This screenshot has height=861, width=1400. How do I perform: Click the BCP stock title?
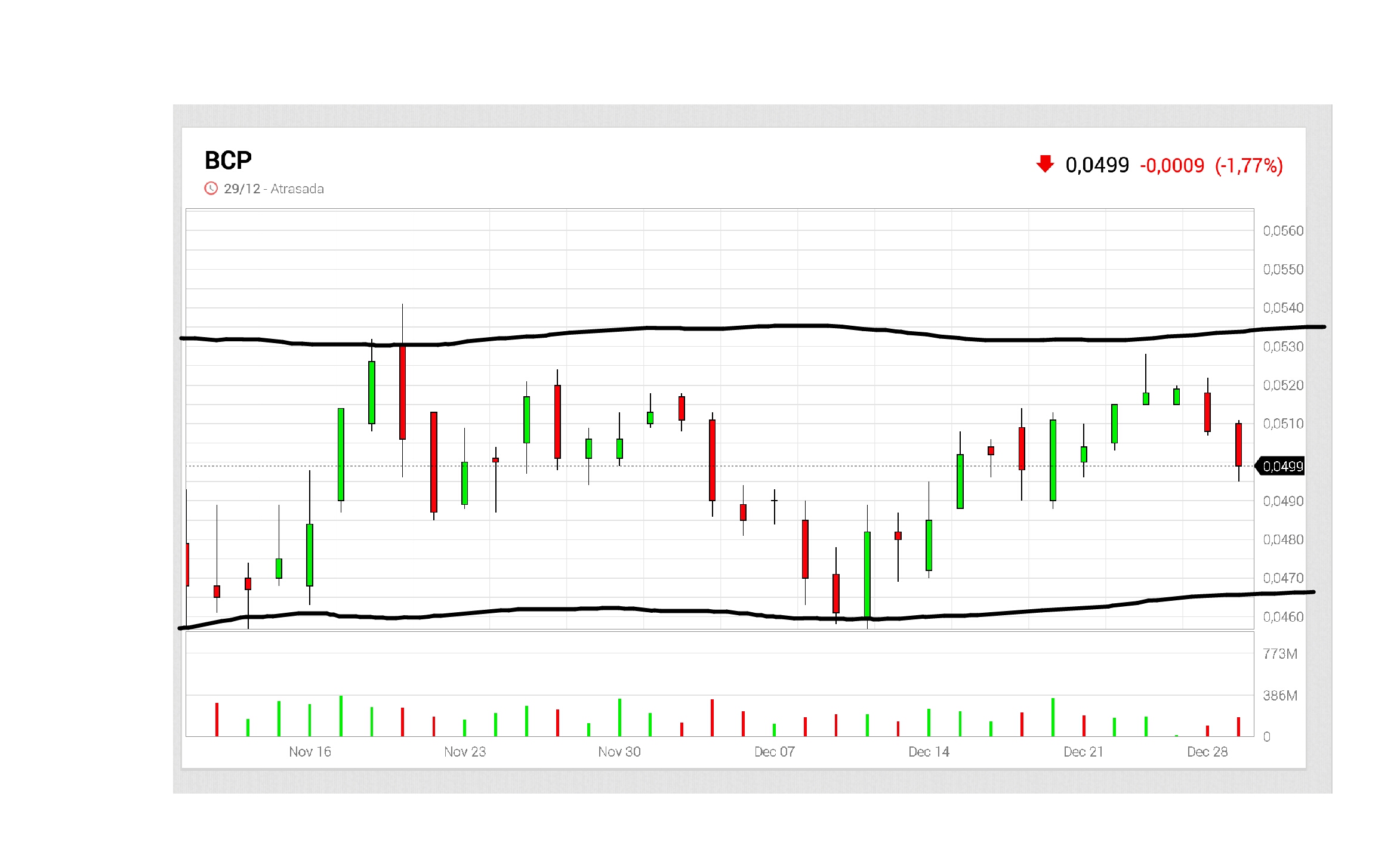(x=228, y=161)
